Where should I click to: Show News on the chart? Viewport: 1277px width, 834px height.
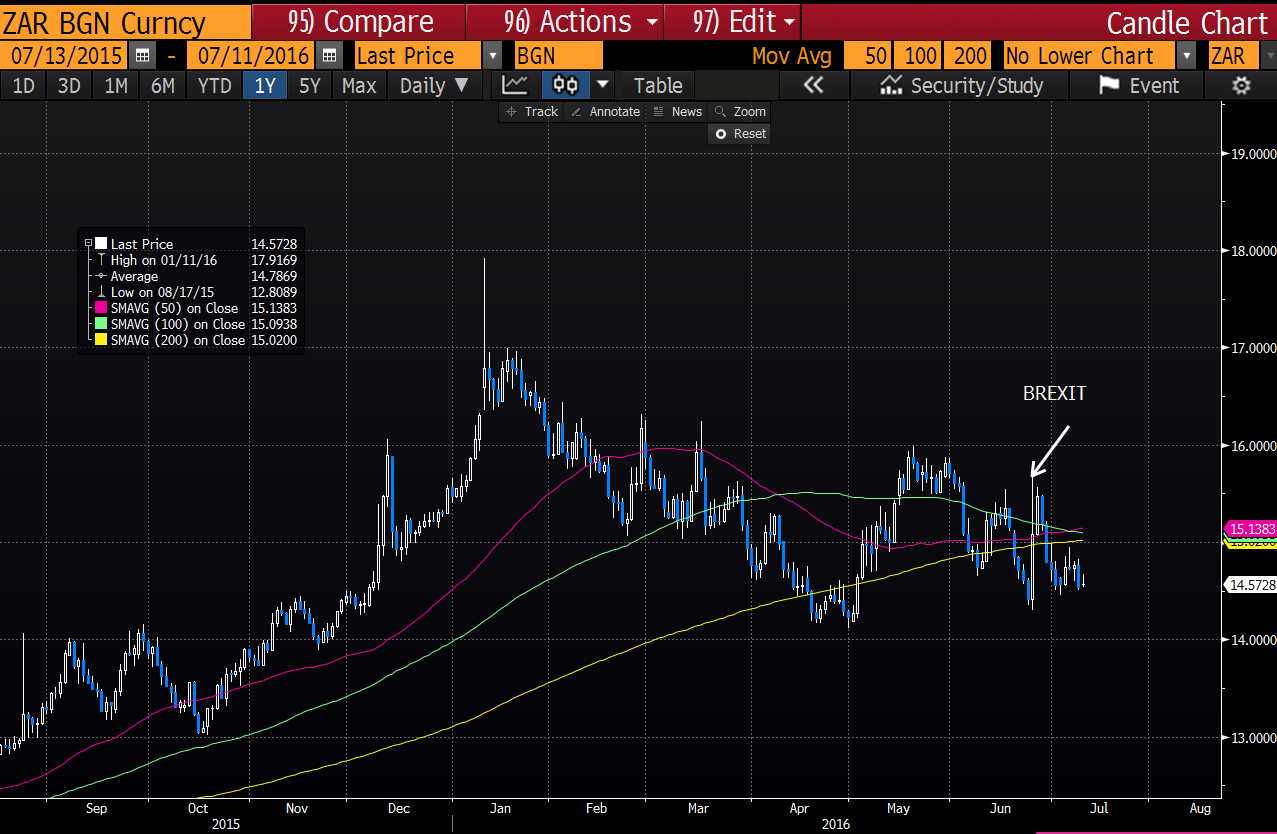click(677, 112)
